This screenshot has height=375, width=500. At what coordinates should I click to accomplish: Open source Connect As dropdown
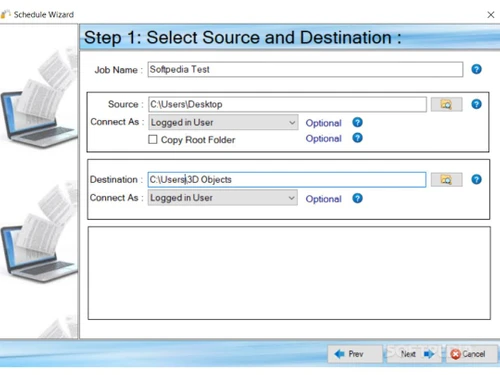point(223,122)
